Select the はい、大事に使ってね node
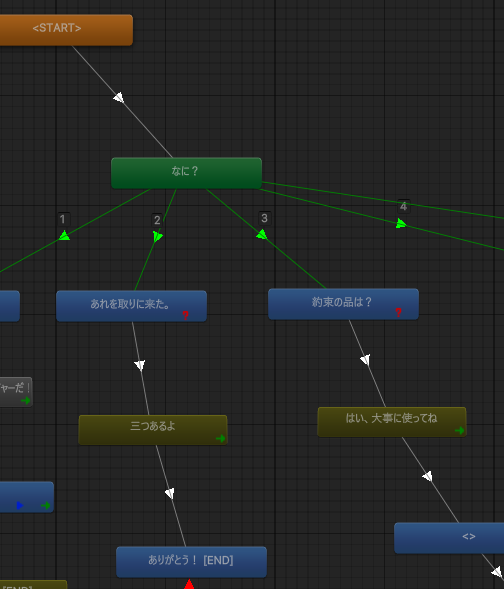Screen dimensions: 504x589 pyautogui.click(x=392, y=422)
